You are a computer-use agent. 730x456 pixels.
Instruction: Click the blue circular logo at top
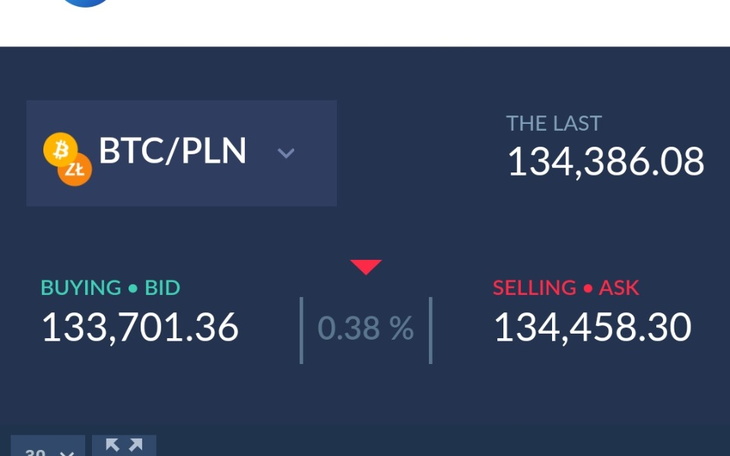click(x=85, y=2)
